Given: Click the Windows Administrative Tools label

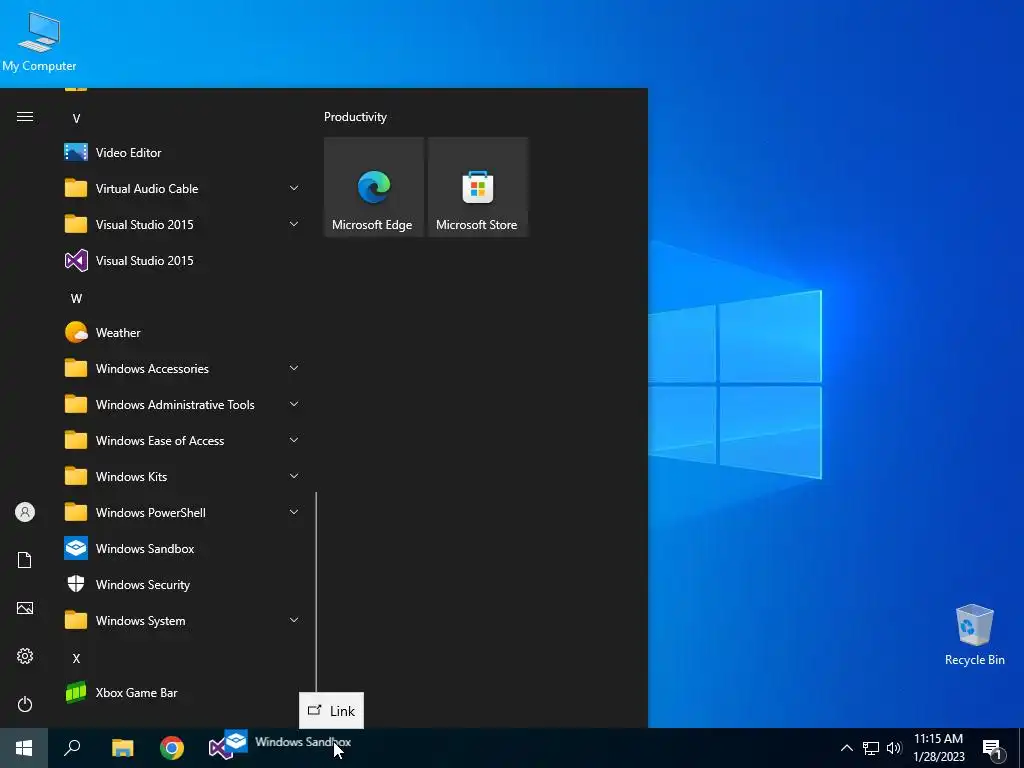Looking at the screenshot, I should coord(175,405).
